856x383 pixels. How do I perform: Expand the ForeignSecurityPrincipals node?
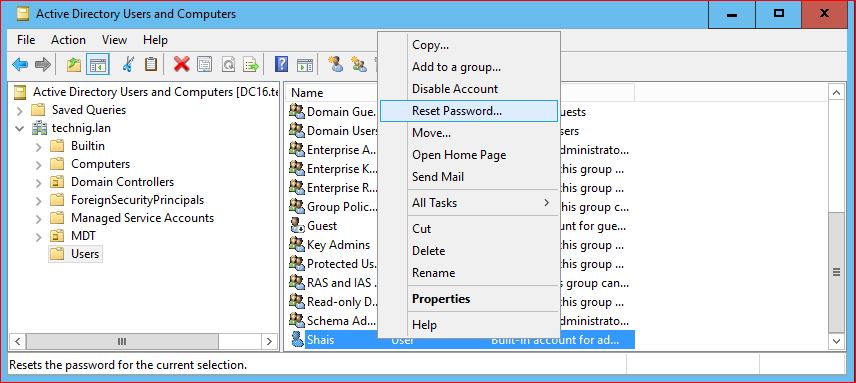point(39,201)
